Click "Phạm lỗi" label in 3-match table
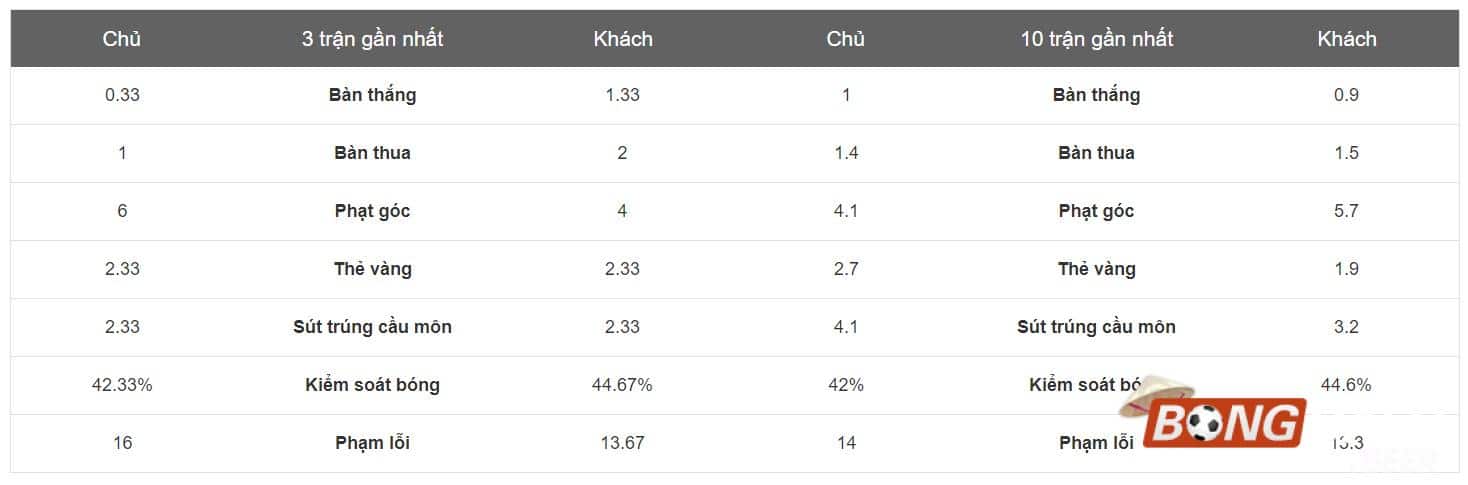The height and width of the screenshot is (485, 1468). pos(372,443)
